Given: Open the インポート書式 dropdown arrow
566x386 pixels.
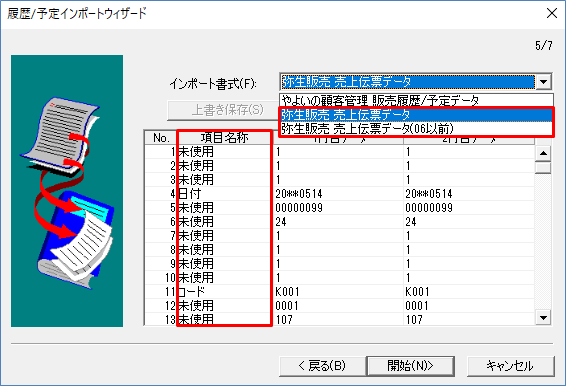Looking at the screenshot, I should click(544, 82).
